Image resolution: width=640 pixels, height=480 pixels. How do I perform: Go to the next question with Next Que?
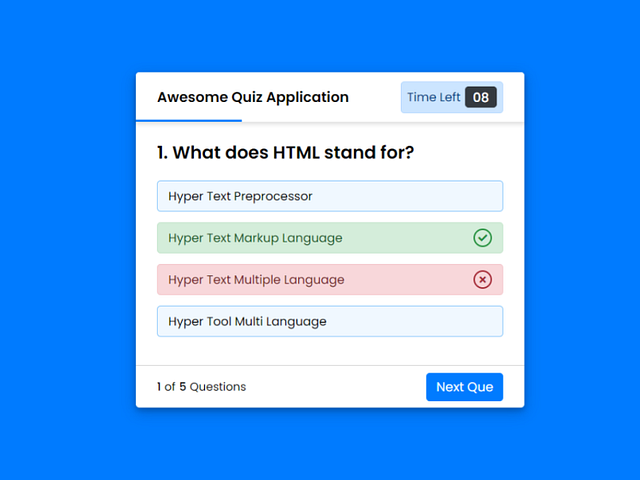point(464,387)
